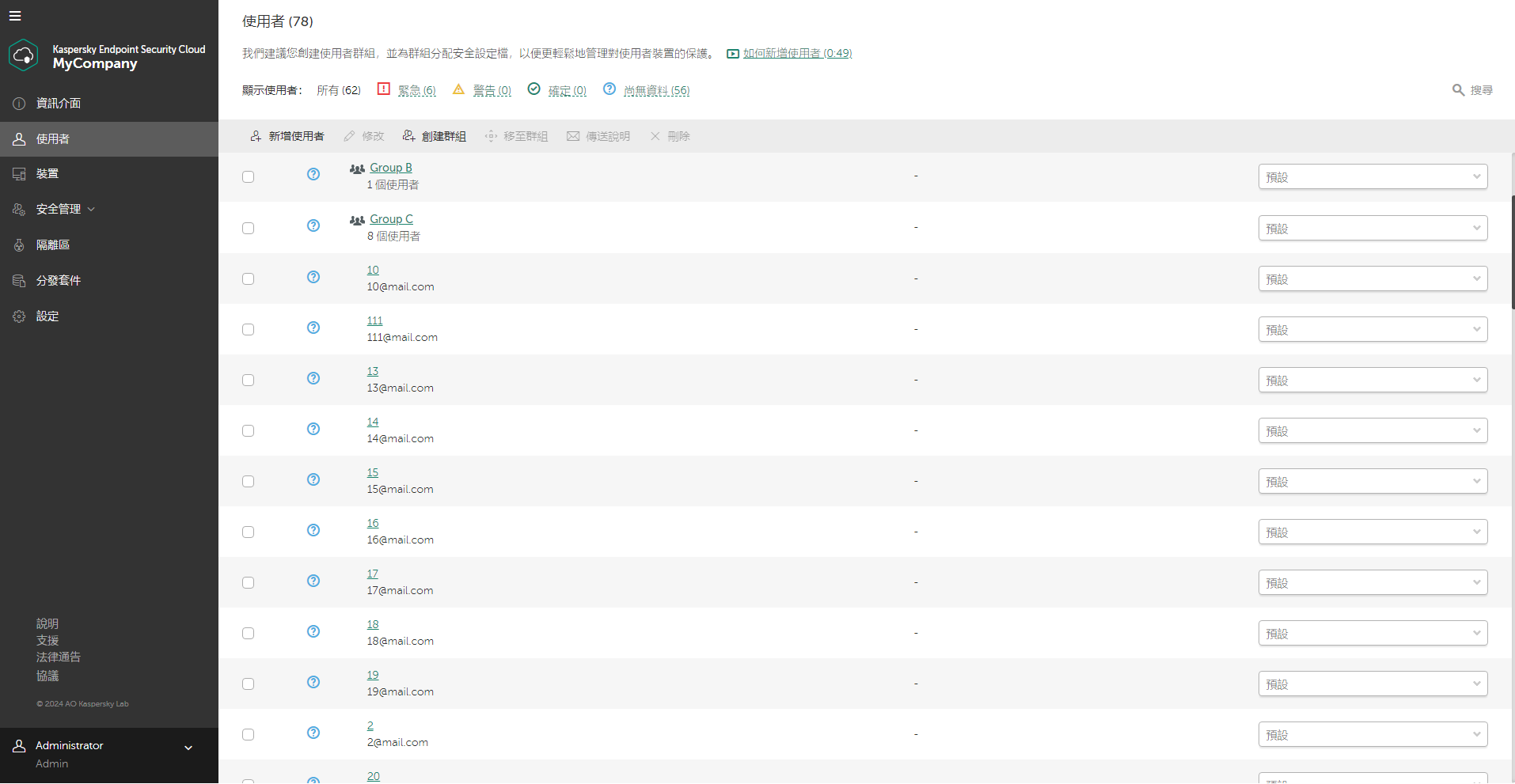Screen dimensions: 1515x784
Task: Click the status icon for user 2
Action: click(313, 733)
